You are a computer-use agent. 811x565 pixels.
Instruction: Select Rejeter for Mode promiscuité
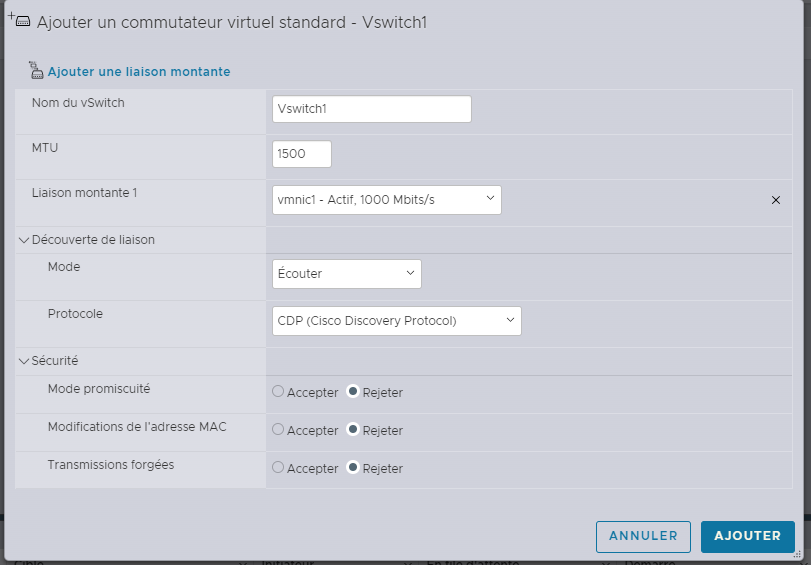(353, 392)
